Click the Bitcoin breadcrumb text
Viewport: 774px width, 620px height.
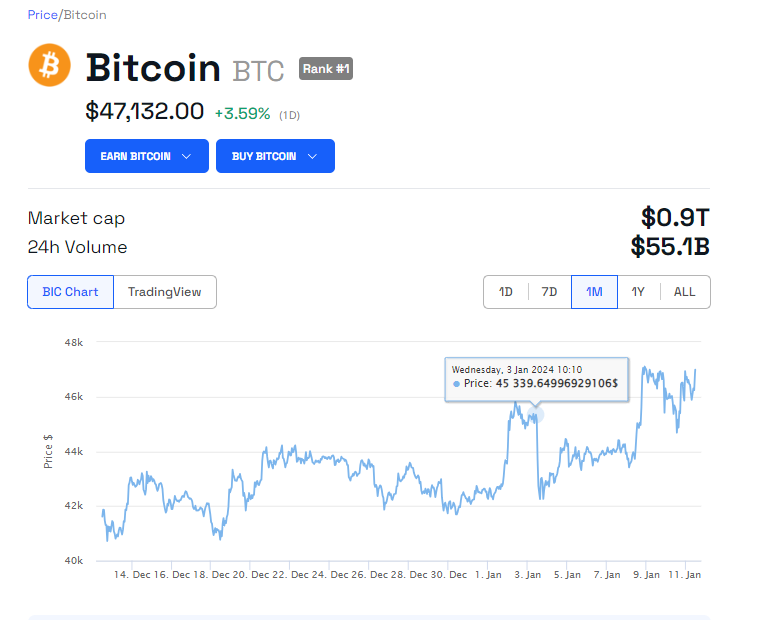pyautogui.click(x=85, y=15)
